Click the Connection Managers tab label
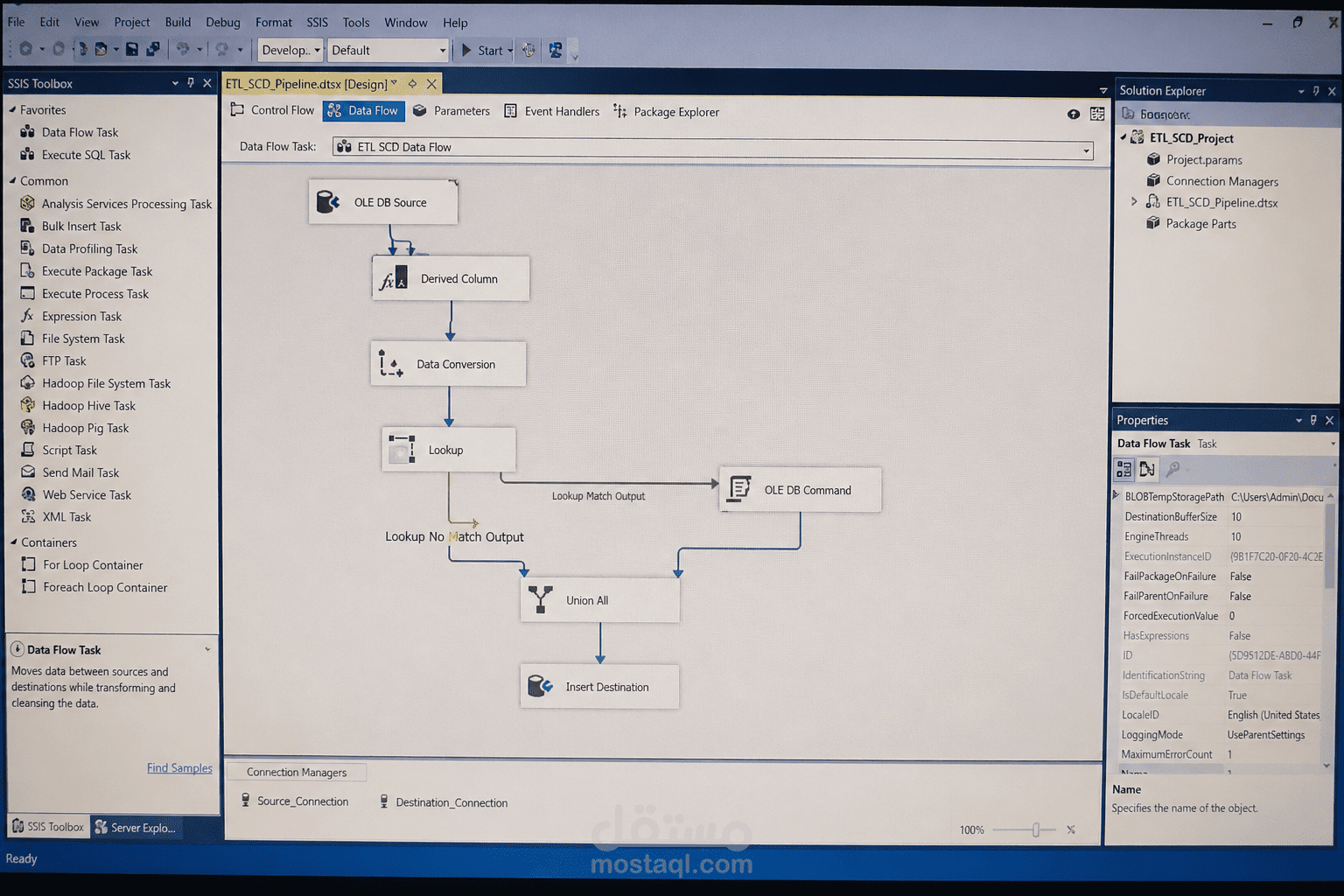Image resolution: width=1344 pixels, height=896 pixels. pyautogui.click(x=297, y=772)
